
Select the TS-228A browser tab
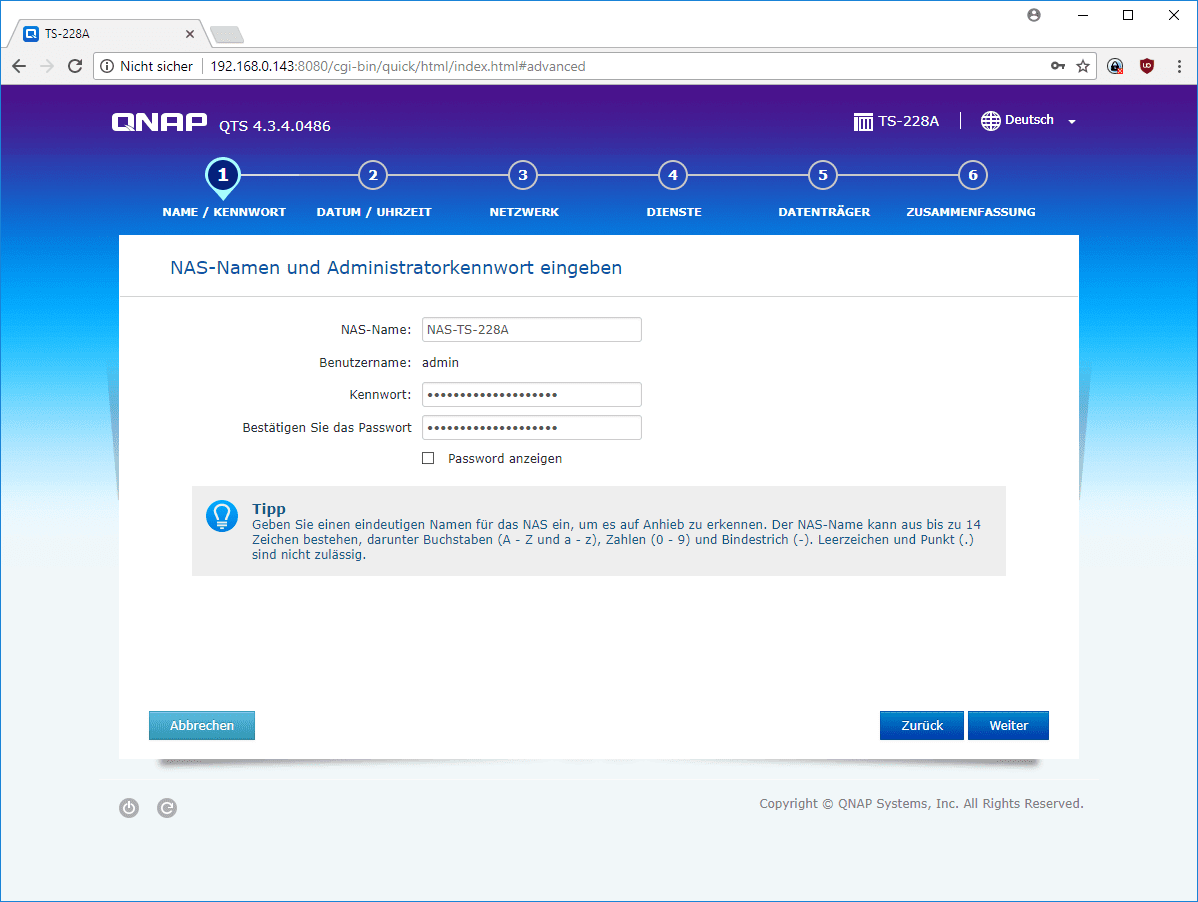point(107,34)
